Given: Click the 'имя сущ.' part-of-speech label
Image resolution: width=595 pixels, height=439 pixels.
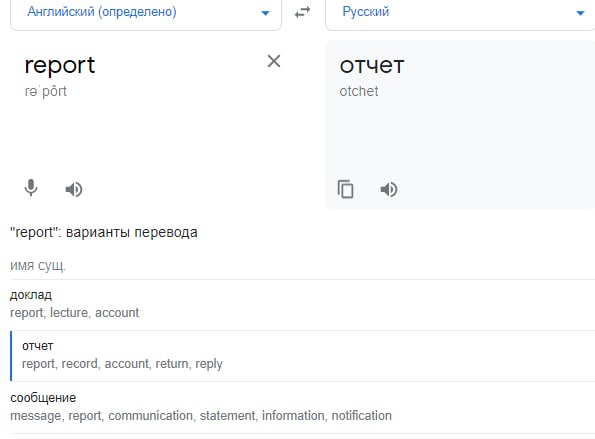Looking at the screenshot, I should click(38, 265).
